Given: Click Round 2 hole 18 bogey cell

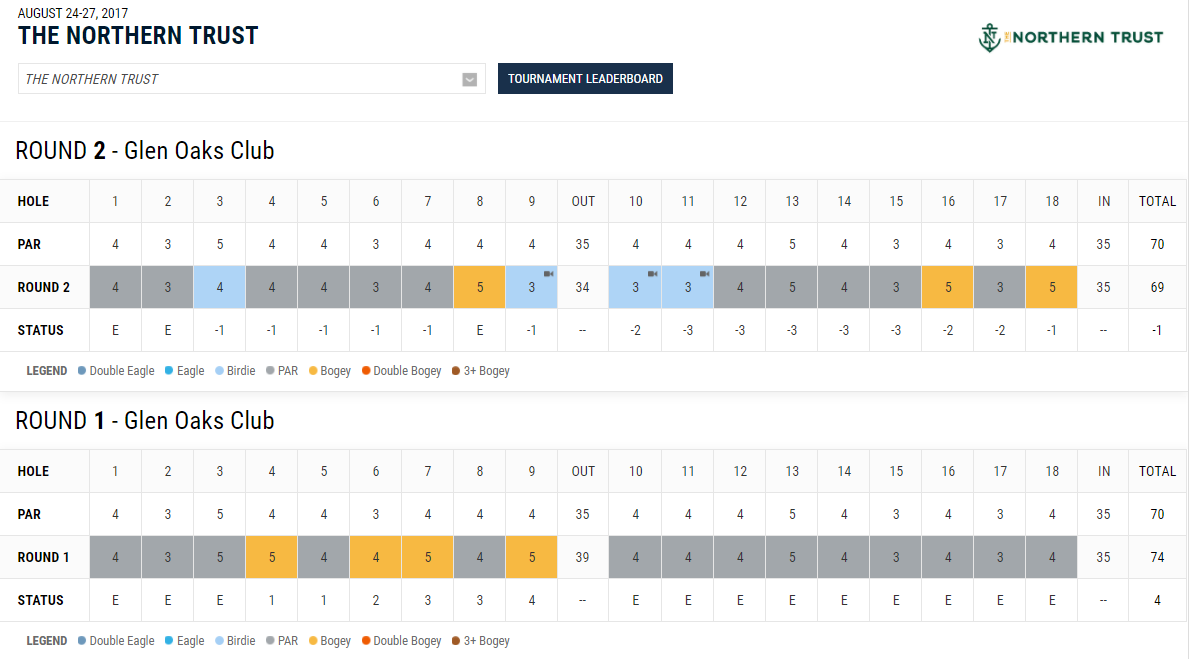Looking at the screenshot, I should pos(1051,288).
